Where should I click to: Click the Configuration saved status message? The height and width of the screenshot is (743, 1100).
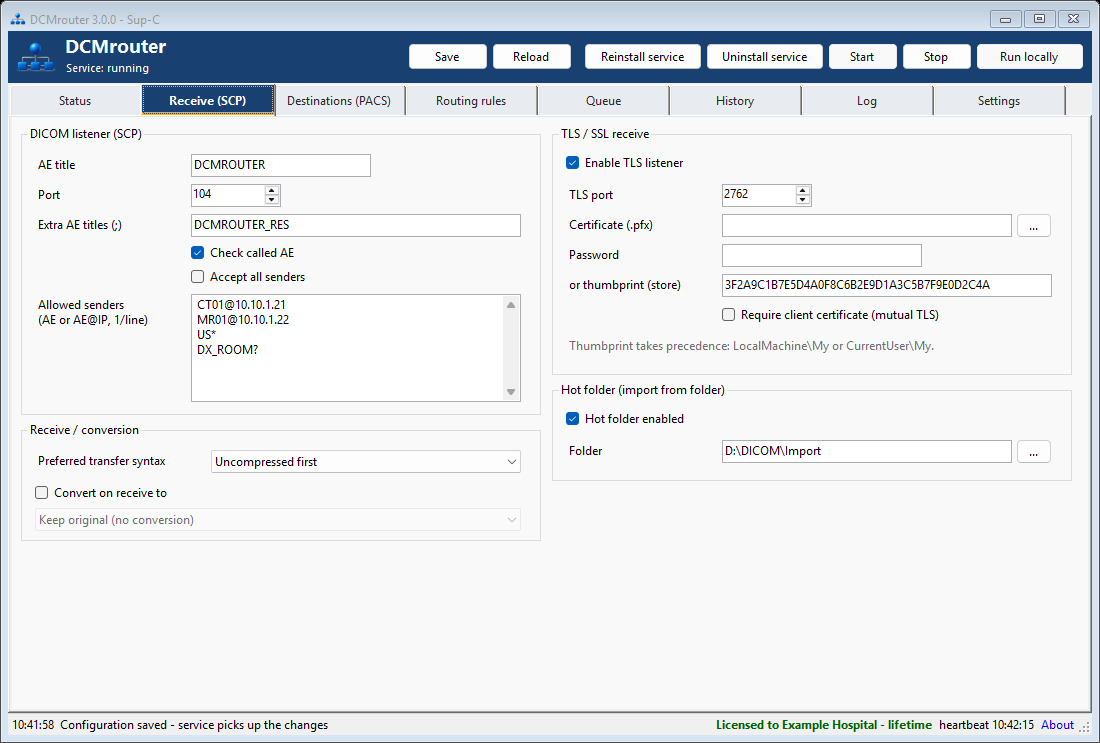pyautogui.click(x=194, y=725)
